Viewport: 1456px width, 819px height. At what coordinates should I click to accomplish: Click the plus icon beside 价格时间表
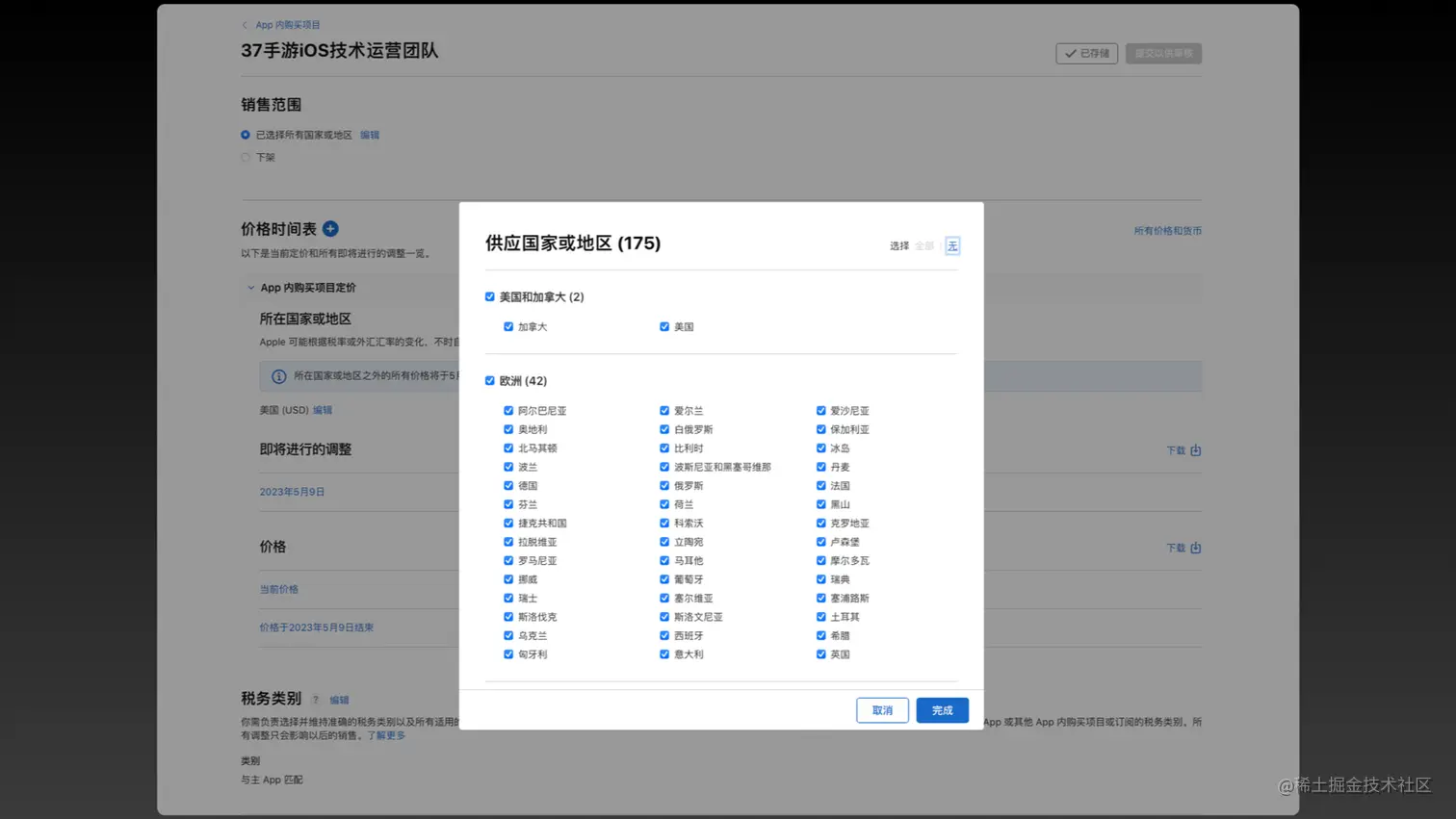click(330, 229)
